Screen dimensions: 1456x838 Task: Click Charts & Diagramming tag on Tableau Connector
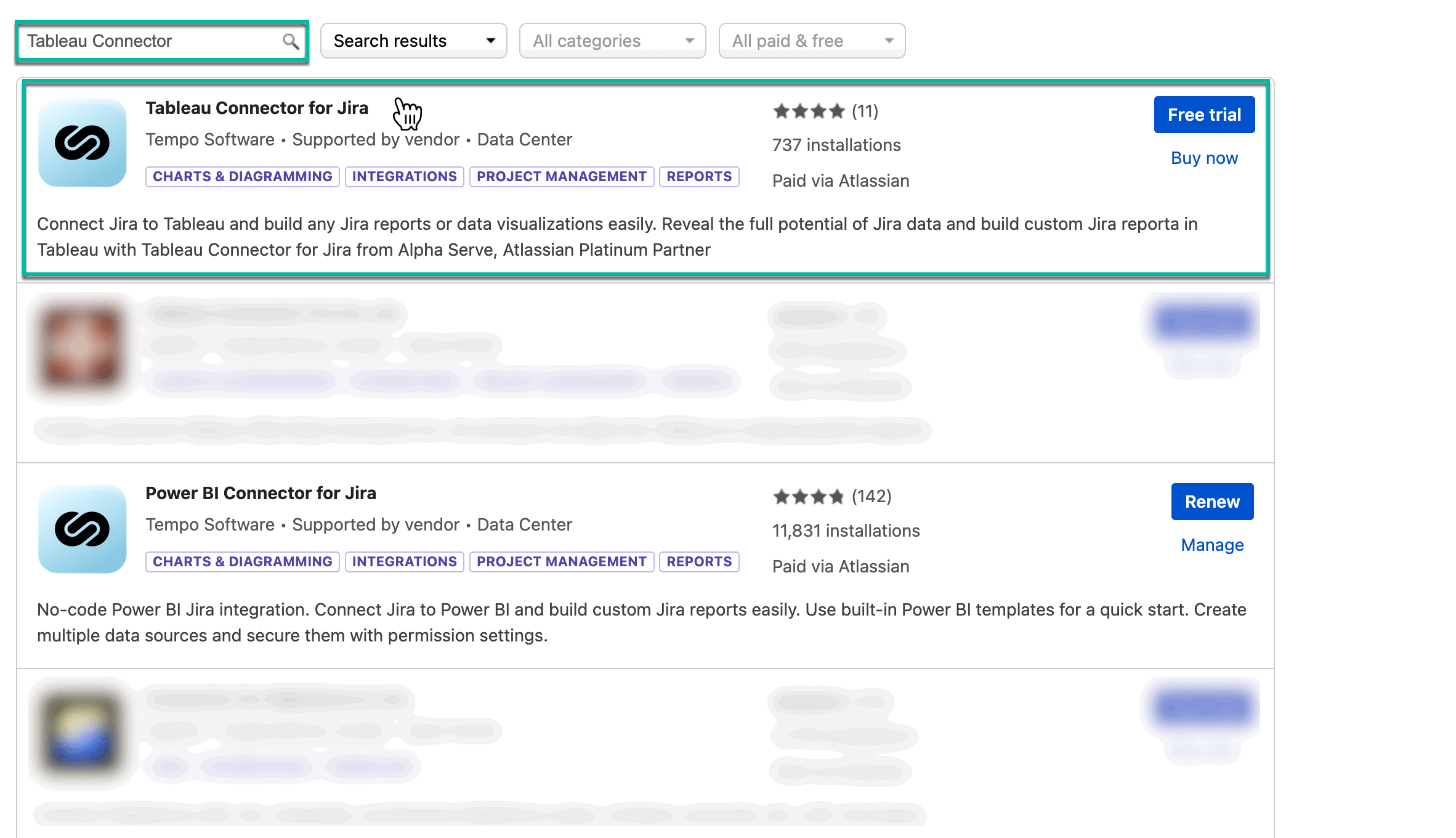click(243, 177)
